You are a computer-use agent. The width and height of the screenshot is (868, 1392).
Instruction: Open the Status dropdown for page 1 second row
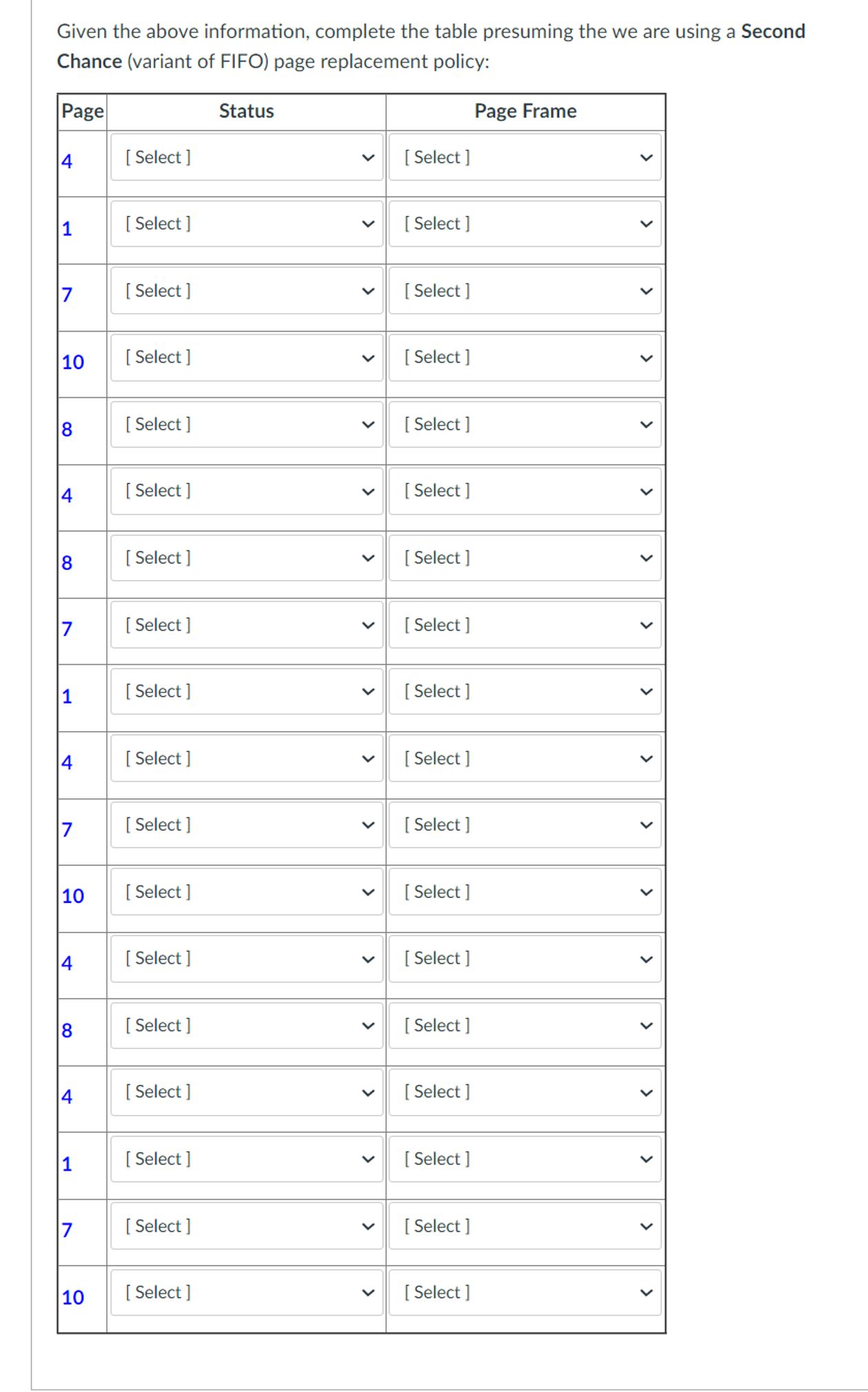pyautogui.click(x=246, y=223)
